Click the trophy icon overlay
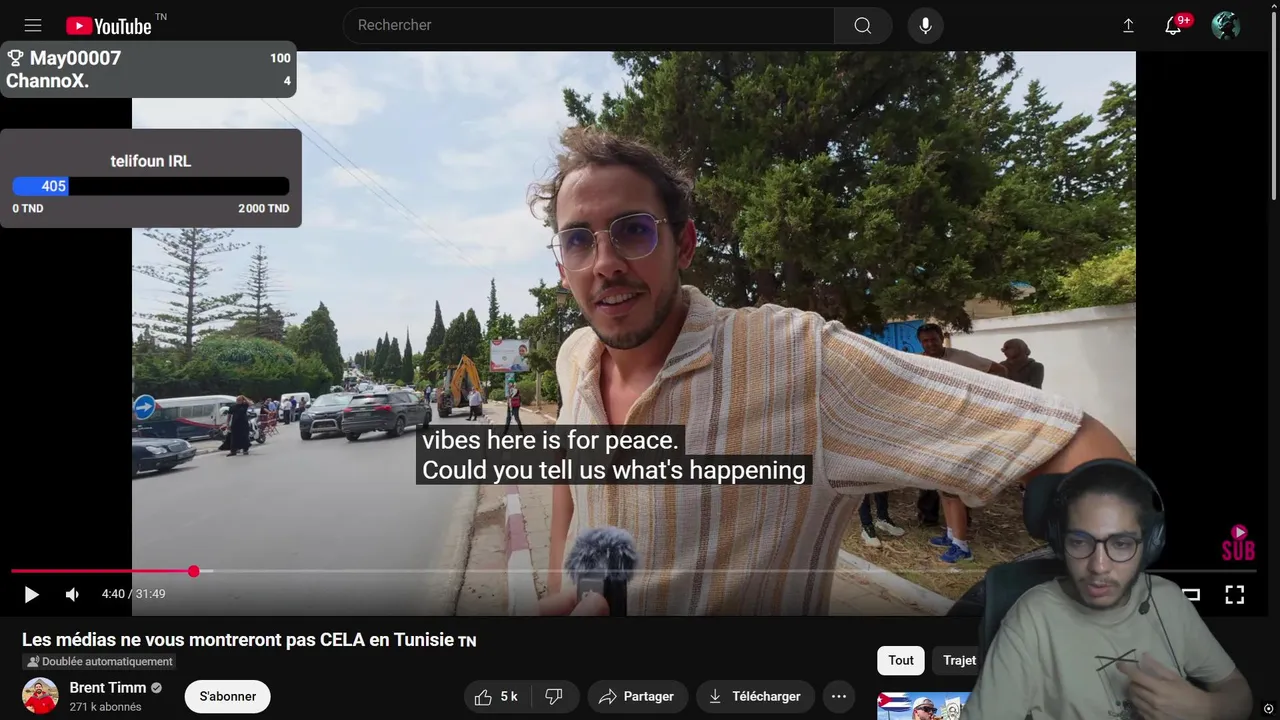Screen dimensions: 1280x720 pyautogui.click(x=15, y=58)
